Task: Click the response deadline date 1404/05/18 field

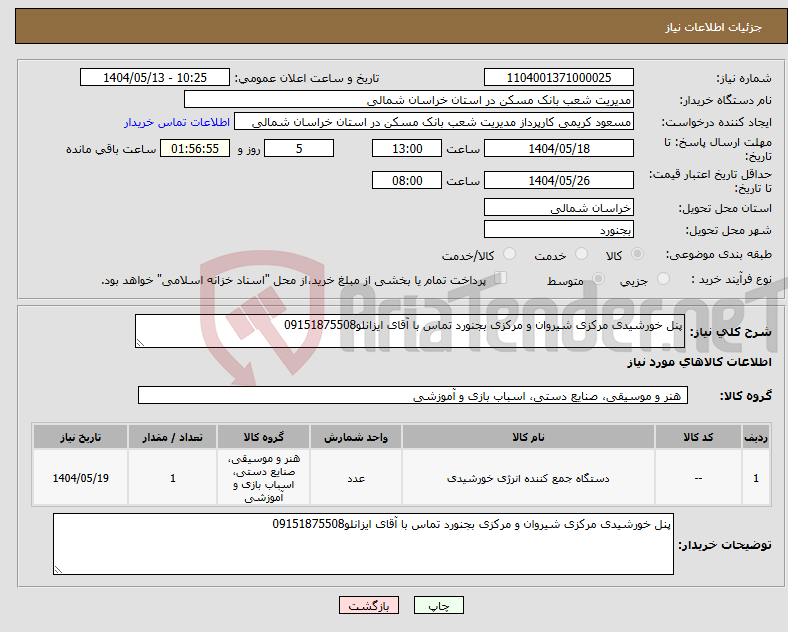Action: tap(559, 148)
